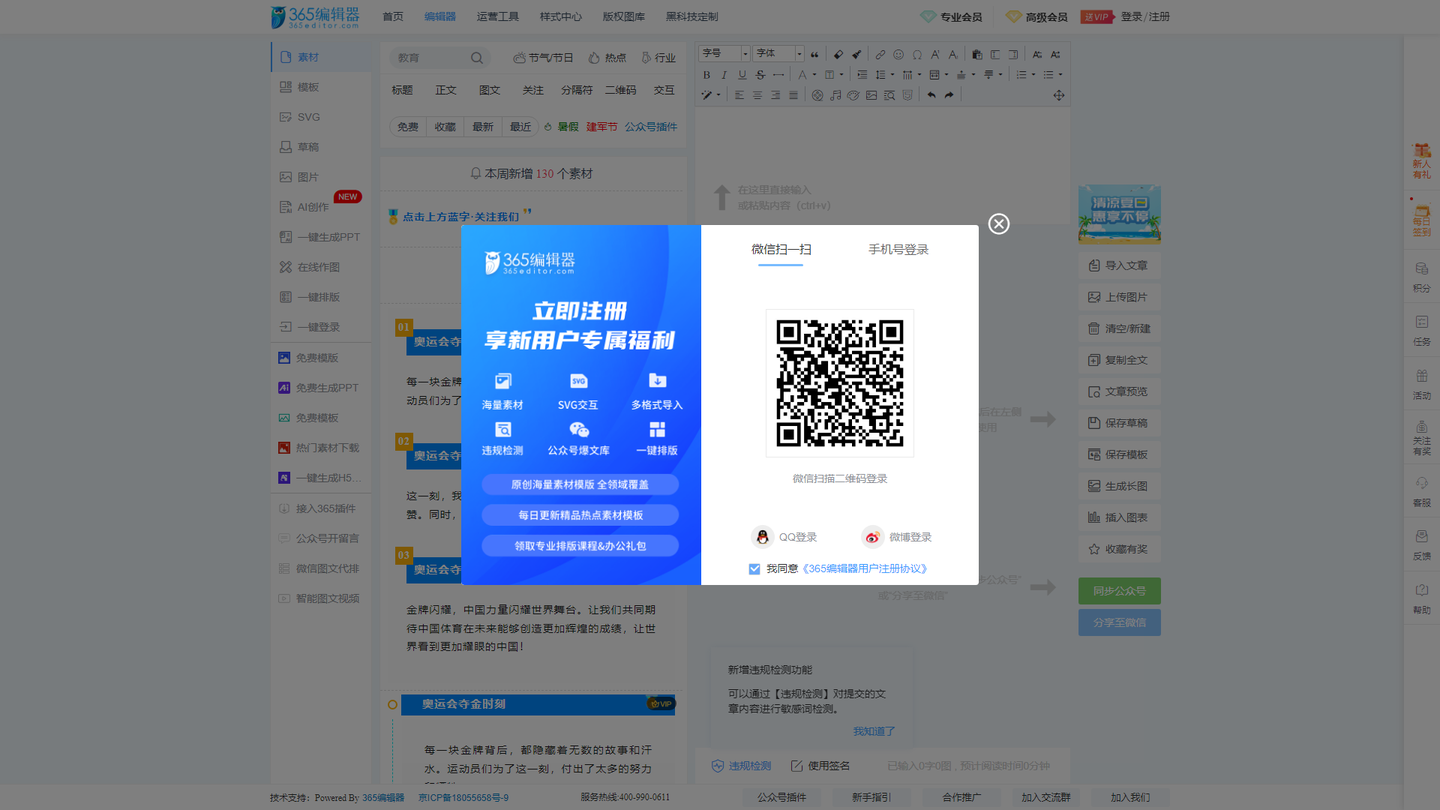Open the emoji smiley icon
The width and height of the screenshot is (1440, 810).
coord(898,55)
